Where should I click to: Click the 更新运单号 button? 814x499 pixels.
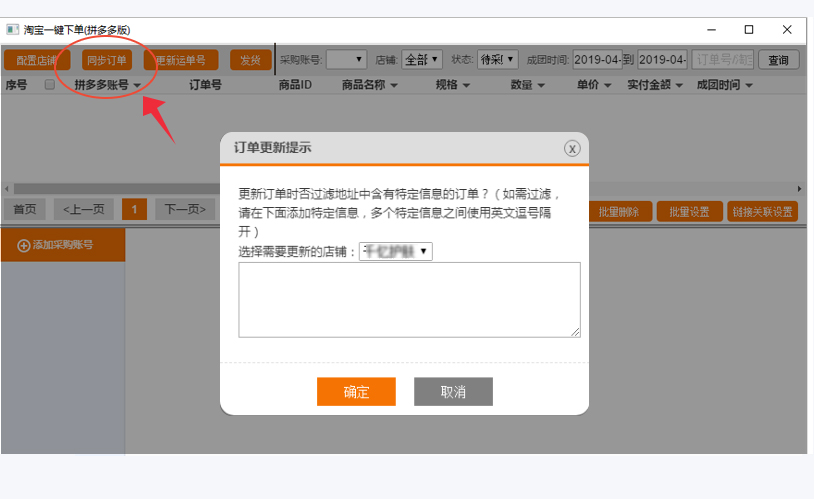[181, 60]
